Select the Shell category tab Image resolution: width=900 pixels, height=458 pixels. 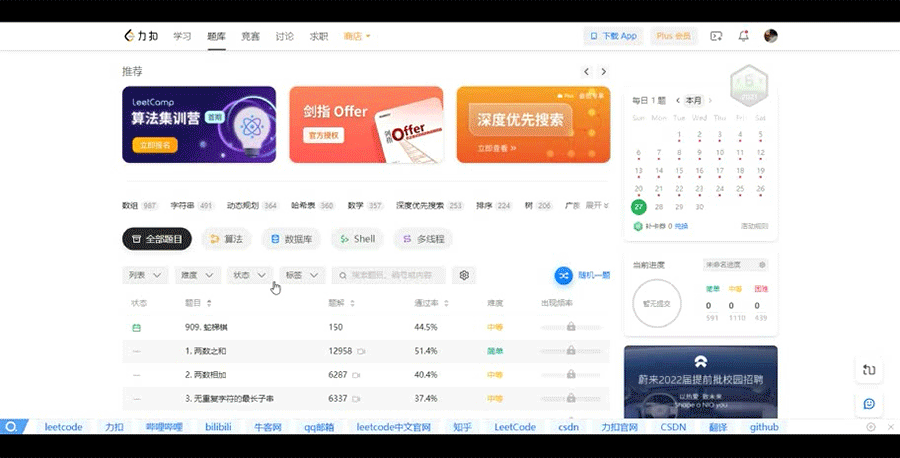(x=358, y=239)
